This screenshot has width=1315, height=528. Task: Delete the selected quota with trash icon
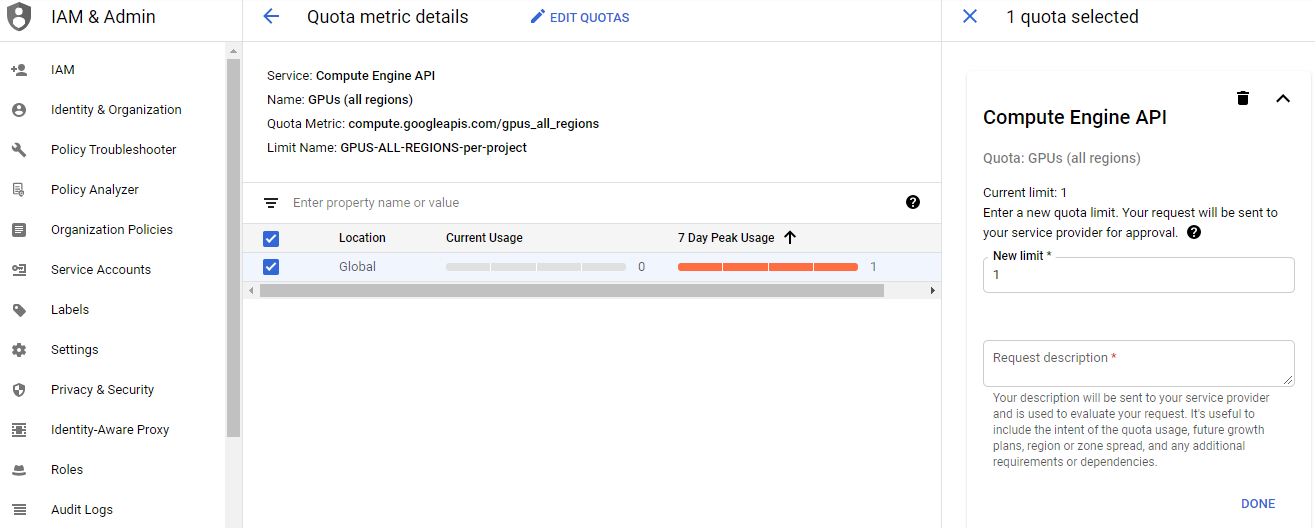(x=1243, y=98)
